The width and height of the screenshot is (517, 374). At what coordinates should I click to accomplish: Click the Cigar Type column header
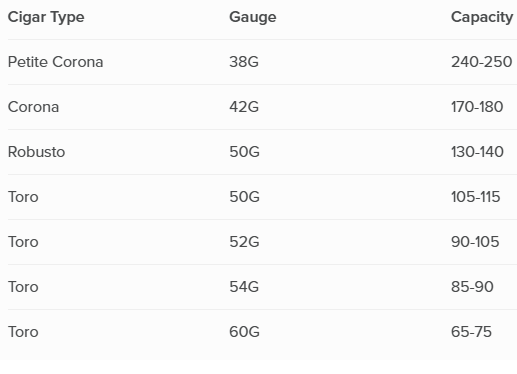pos(46,18)
